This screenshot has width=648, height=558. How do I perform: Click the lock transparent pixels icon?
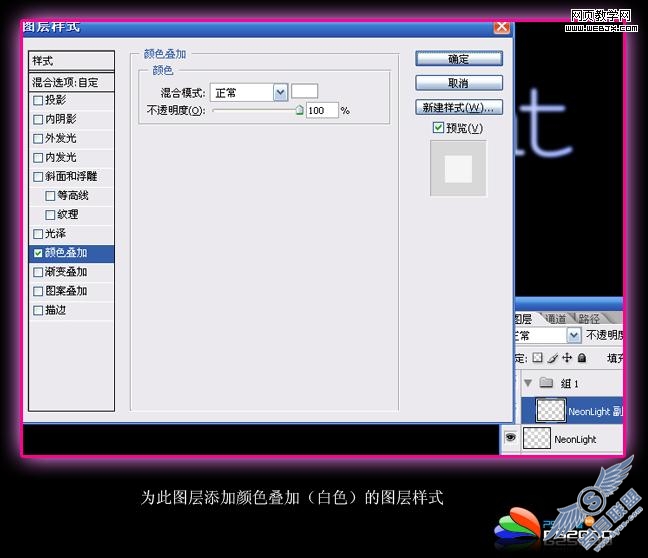click(x=537, y=358)
